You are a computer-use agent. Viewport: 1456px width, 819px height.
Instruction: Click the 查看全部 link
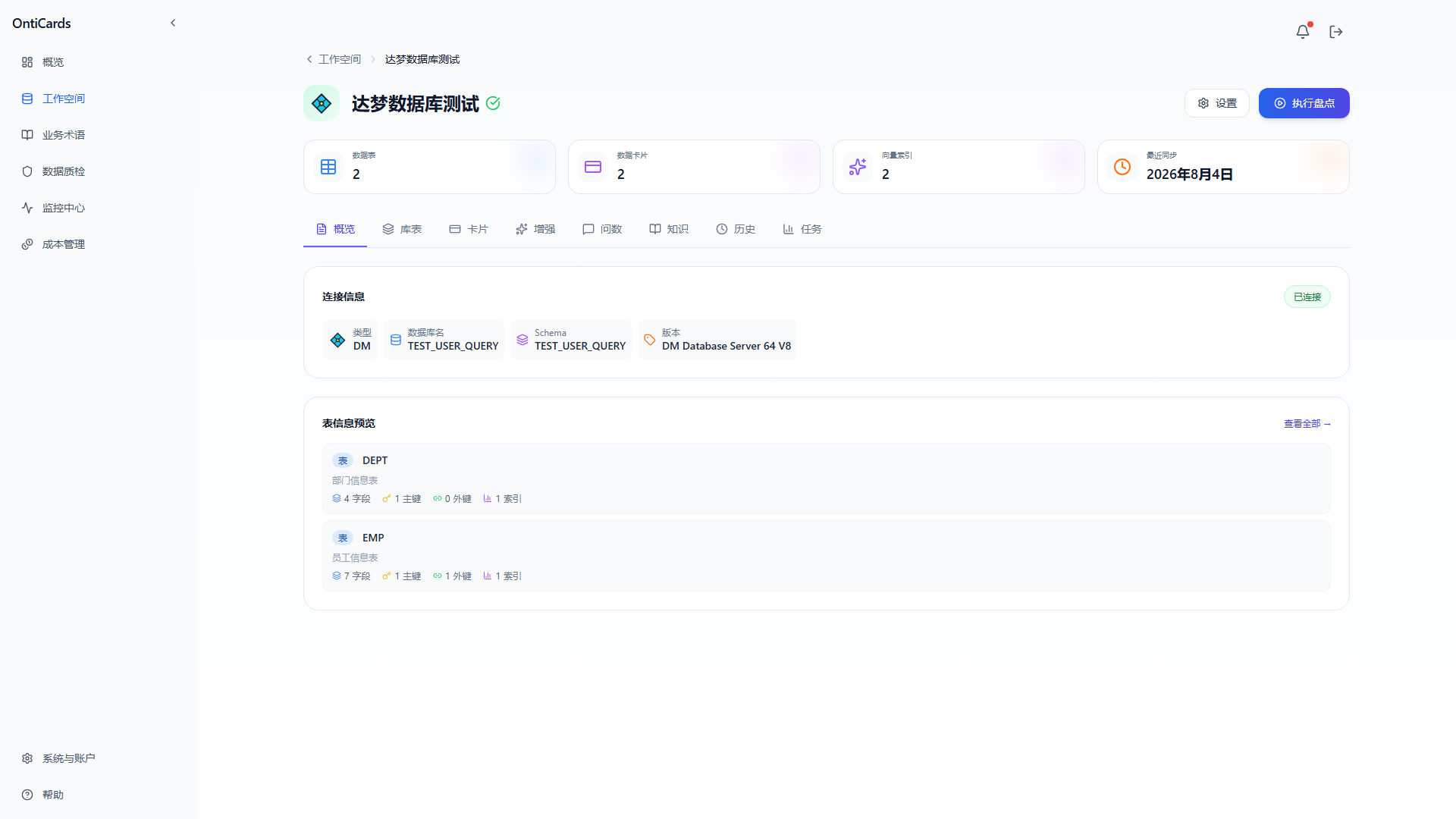click(x=1307, y=424)
